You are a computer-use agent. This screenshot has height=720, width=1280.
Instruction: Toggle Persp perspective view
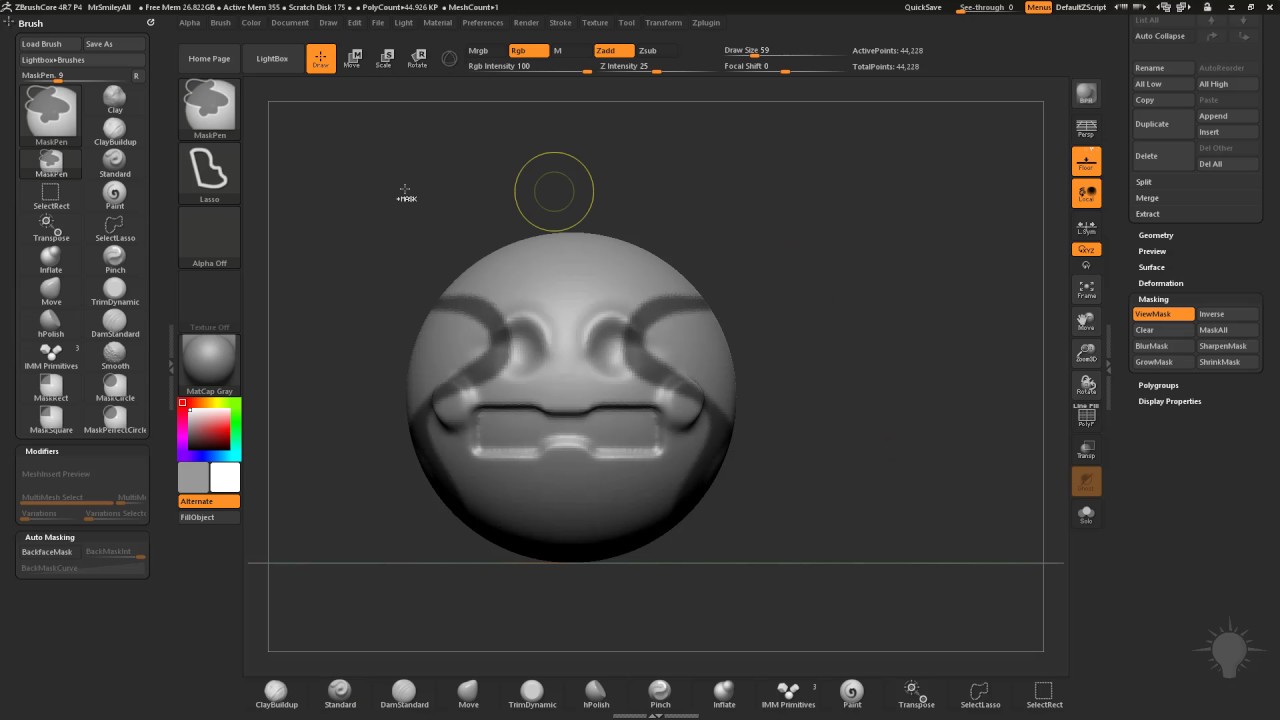click(x=1086, y=128)
